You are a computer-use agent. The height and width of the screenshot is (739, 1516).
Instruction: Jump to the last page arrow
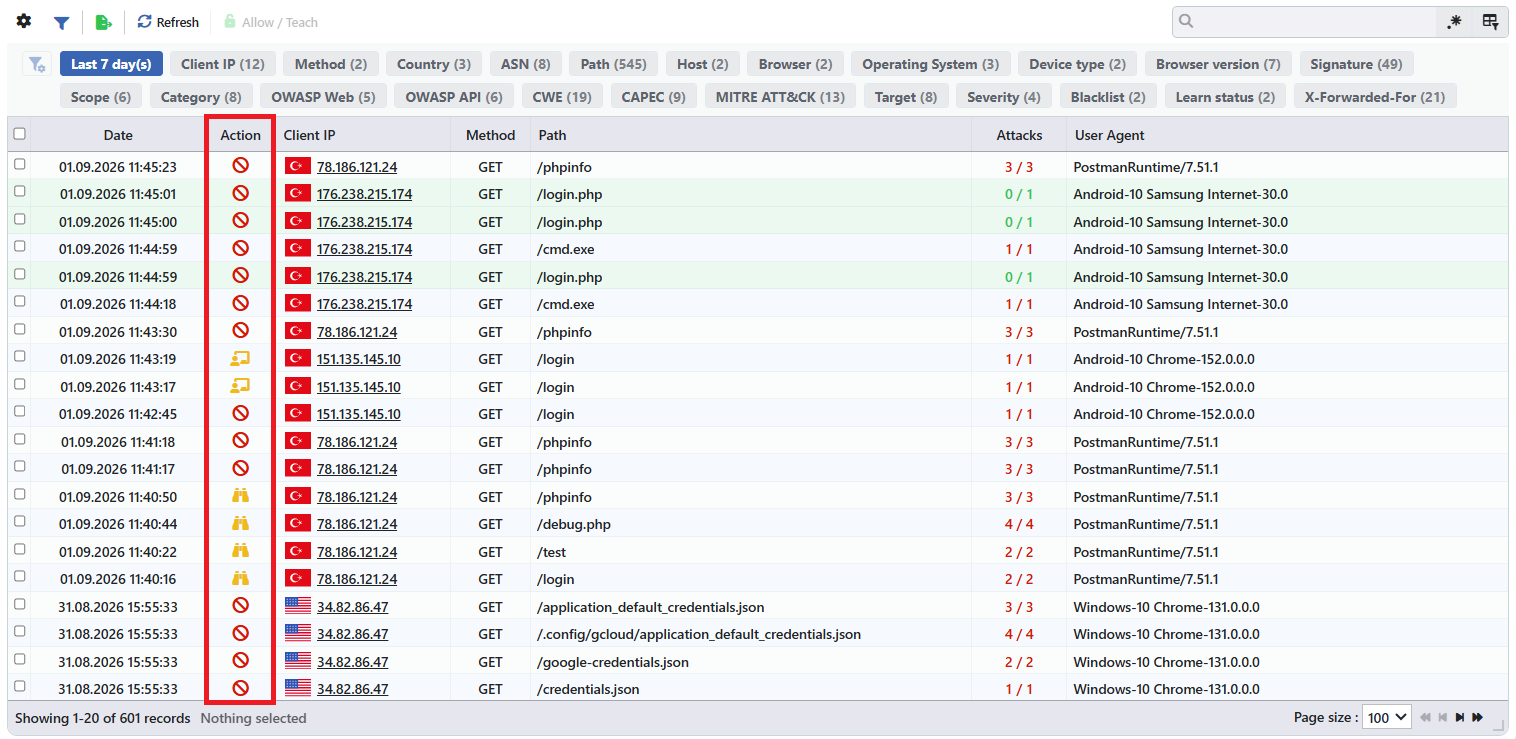tap(1477, 717)
